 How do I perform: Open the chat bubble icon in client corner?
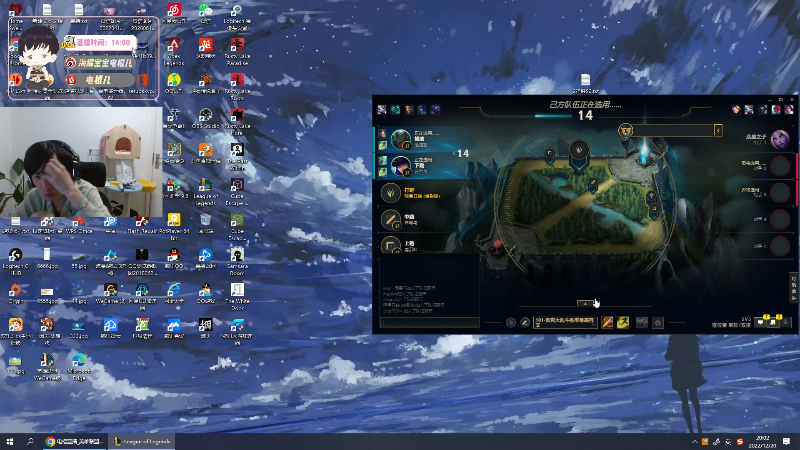point(760,322)
